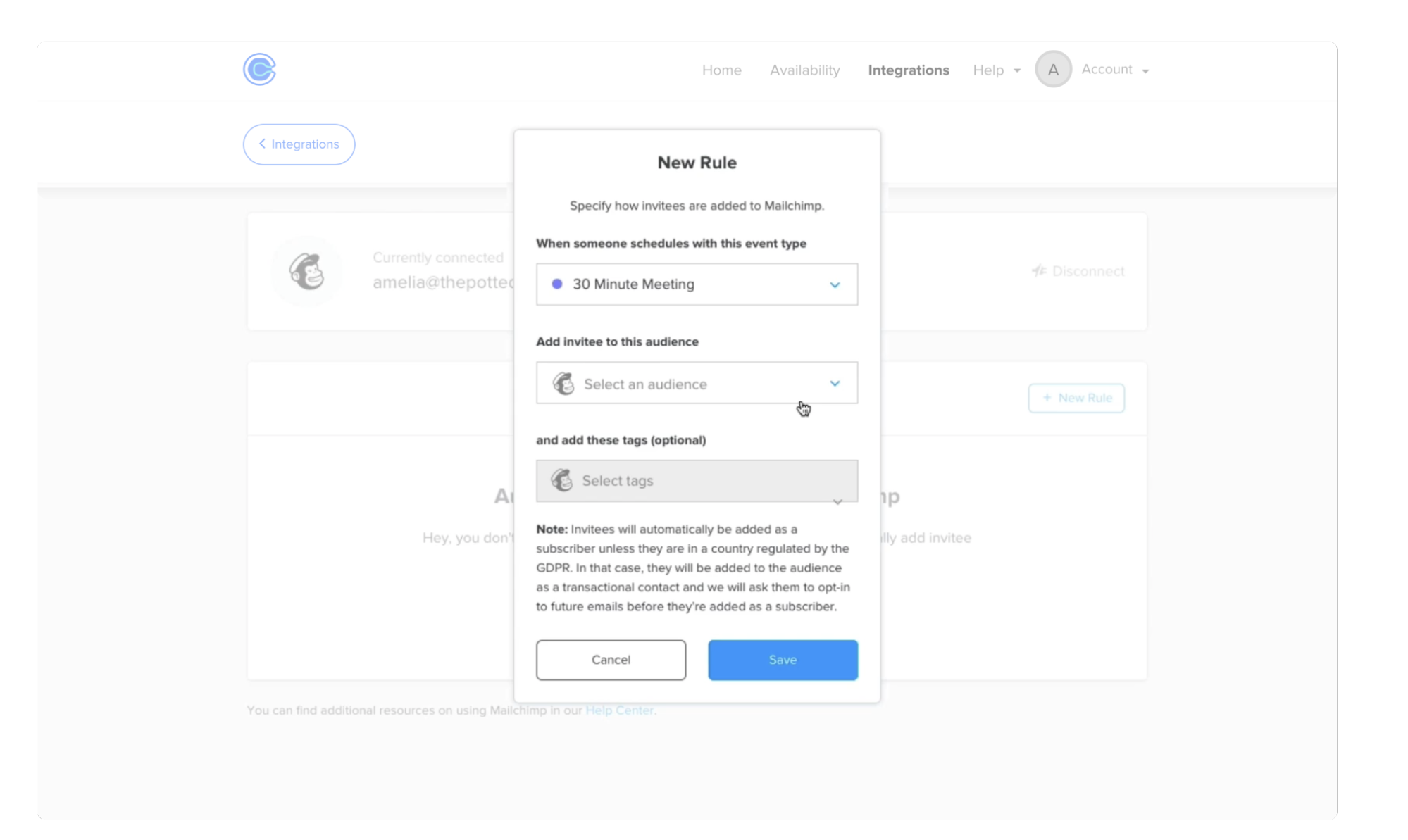Click the purple event color dot
The image size is (1408, 840).
(556, 284)
